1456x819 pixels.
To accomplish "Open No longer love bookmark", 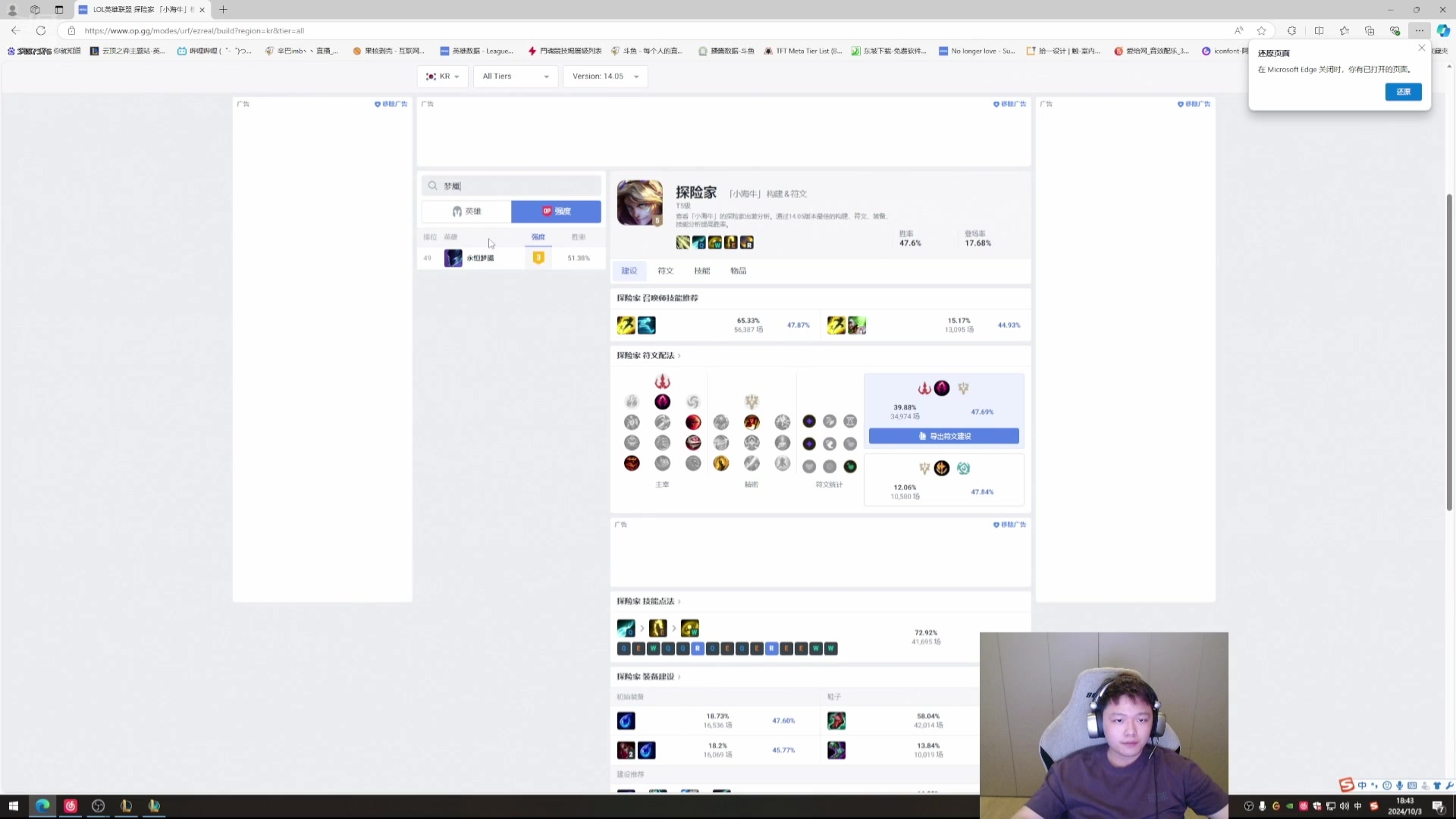I will 977,51.
